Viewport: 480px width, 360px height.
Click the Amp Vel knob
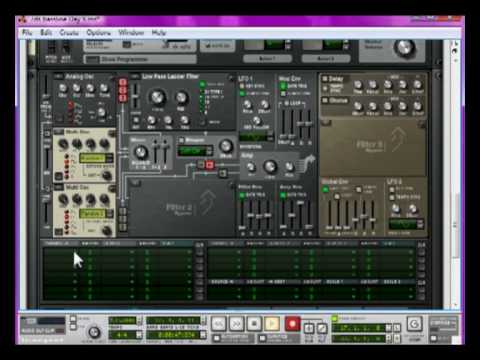pos(251,167)
